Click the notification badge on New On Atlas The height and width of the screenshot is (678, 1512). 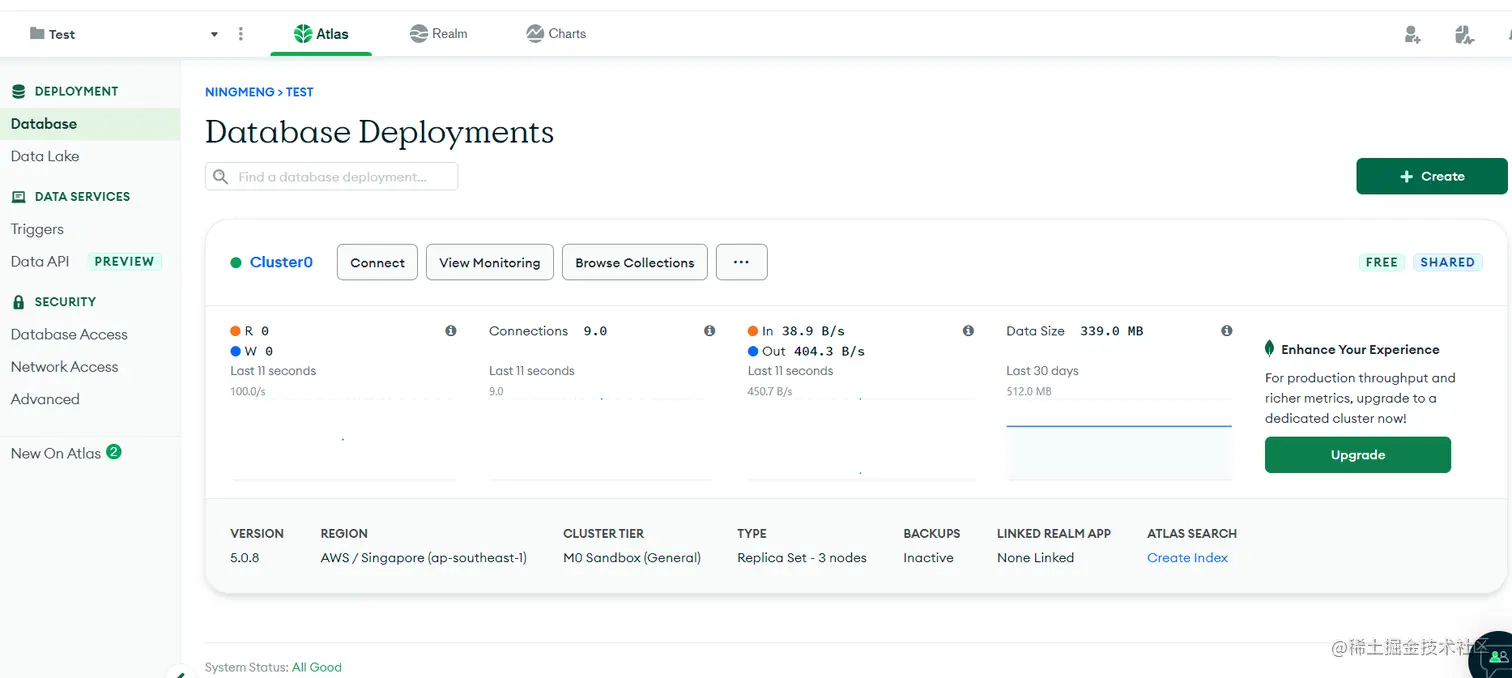pos(114,452)
